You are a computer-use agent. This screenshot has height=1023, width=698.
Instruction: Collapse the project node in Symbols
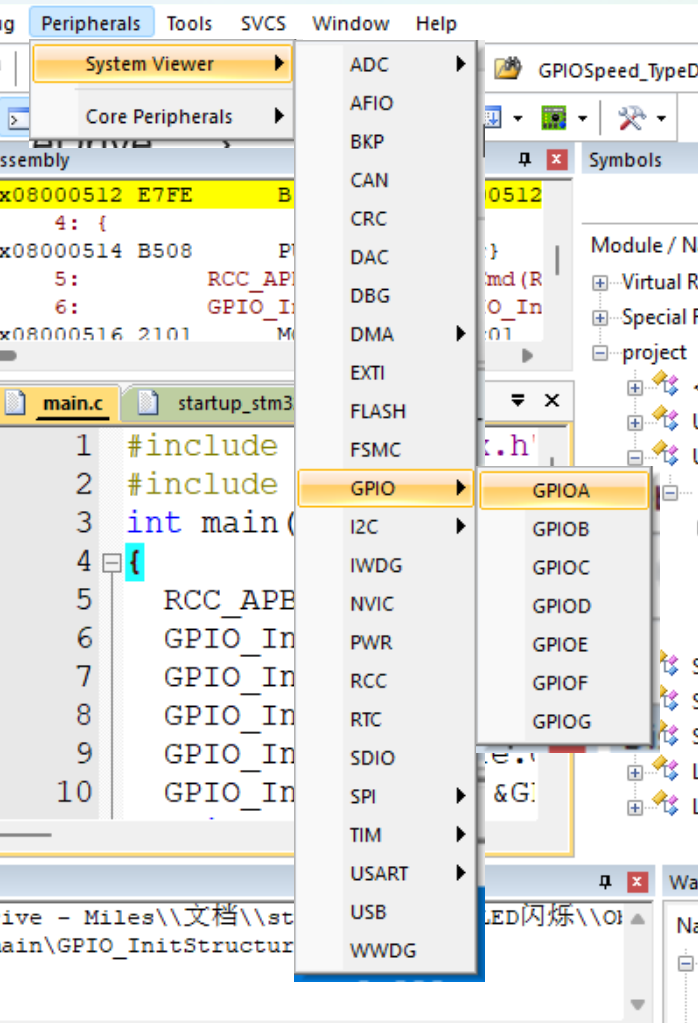pos(600,353)
